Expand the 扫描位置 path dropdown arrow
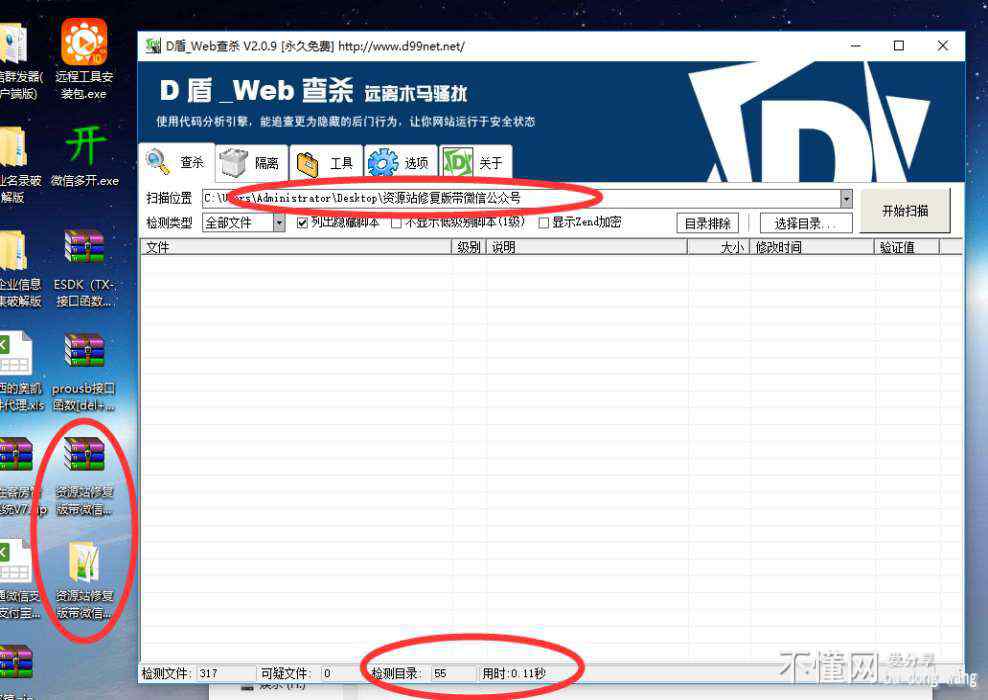The height and width of the screenshot is (700, 988). click(846, 198)
